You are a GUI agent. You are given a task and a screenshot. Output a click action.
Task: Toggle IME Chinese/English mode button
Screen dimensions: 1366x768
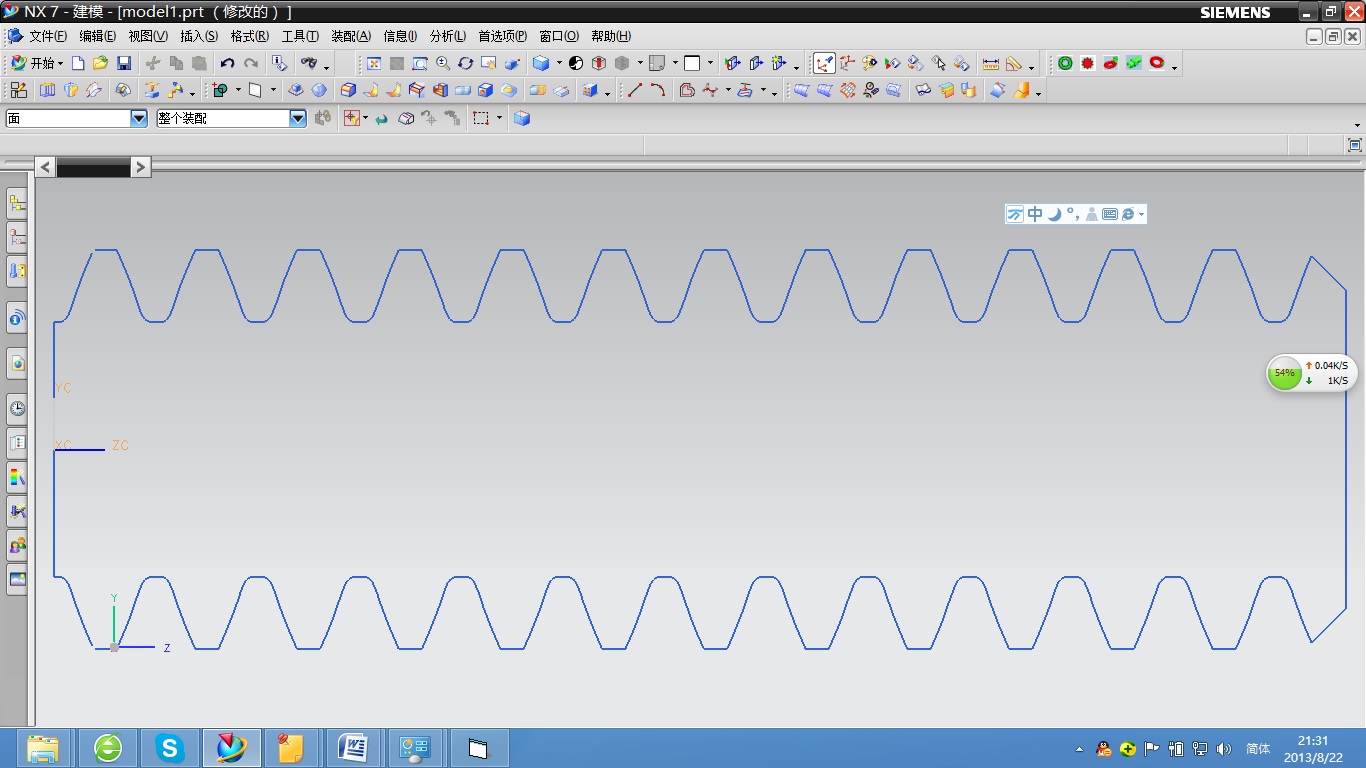coord(1035,214)
